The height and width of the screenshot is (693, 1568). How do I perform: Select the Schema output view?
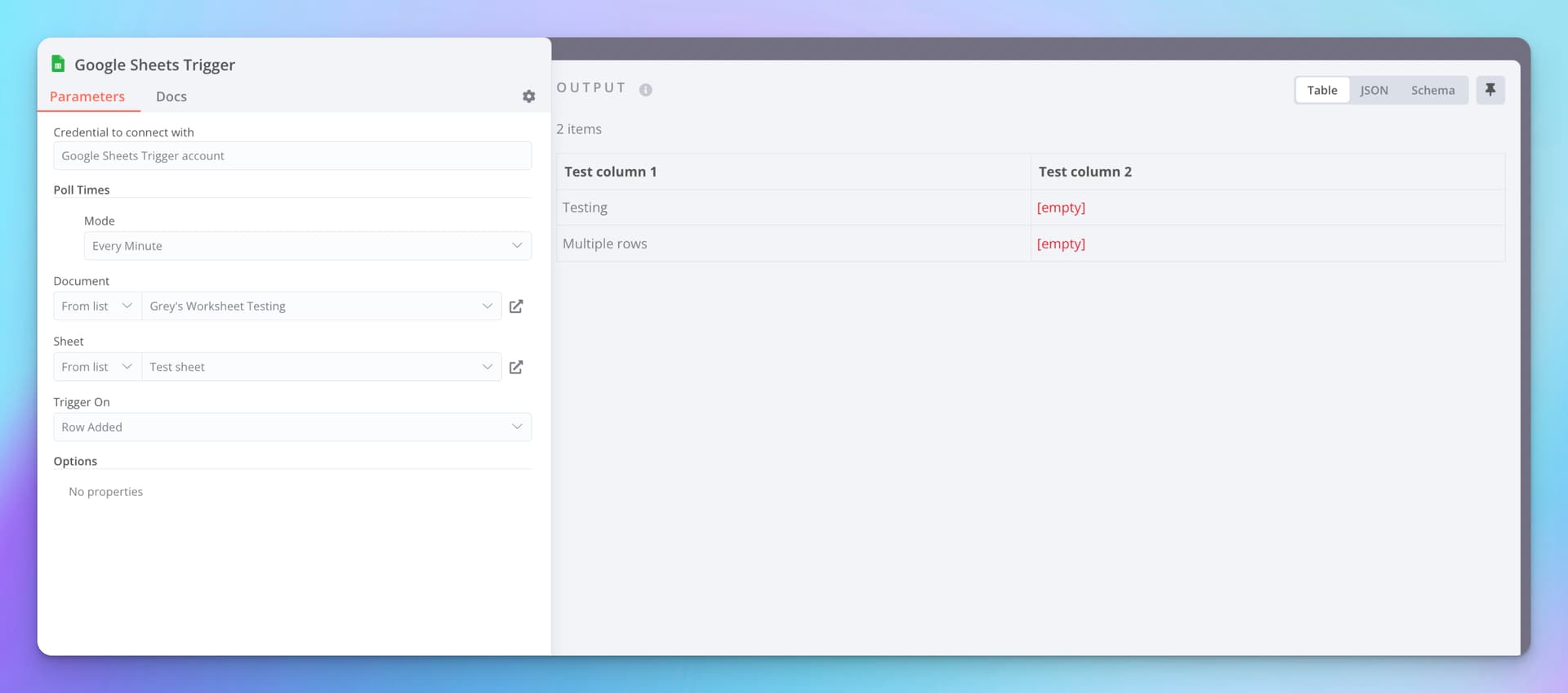1433,90
